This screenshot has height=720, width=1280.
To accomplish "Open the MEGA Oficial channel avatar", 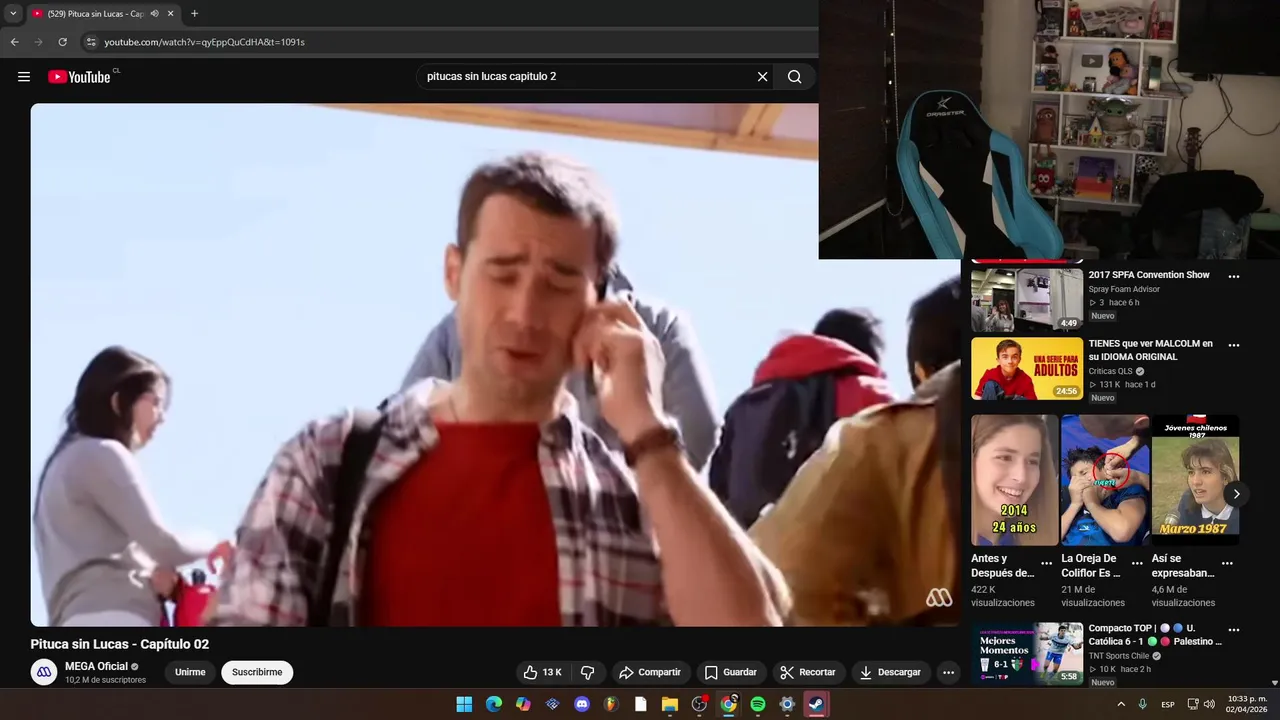I will point(44,672).
